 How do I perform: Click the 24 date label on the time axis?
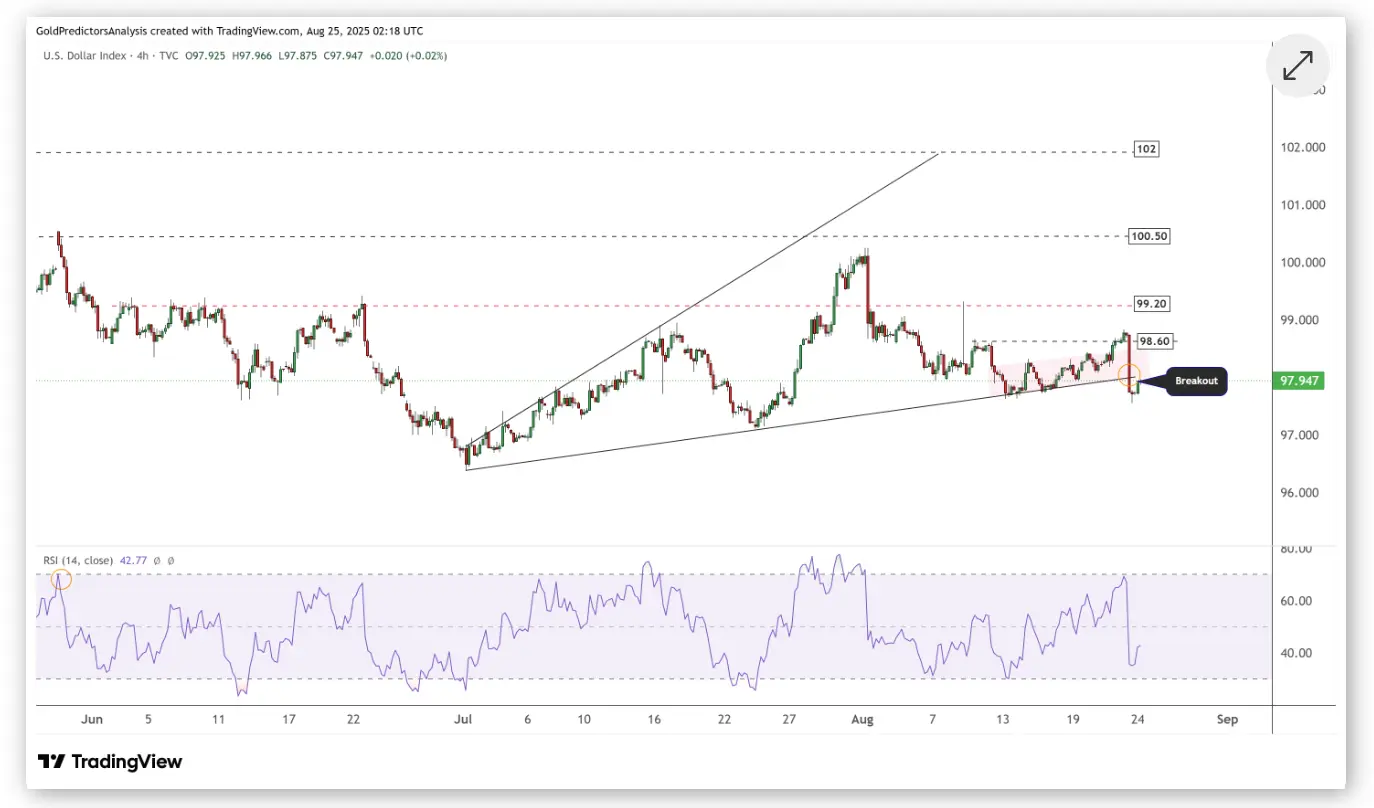[x=1137, y=719]
